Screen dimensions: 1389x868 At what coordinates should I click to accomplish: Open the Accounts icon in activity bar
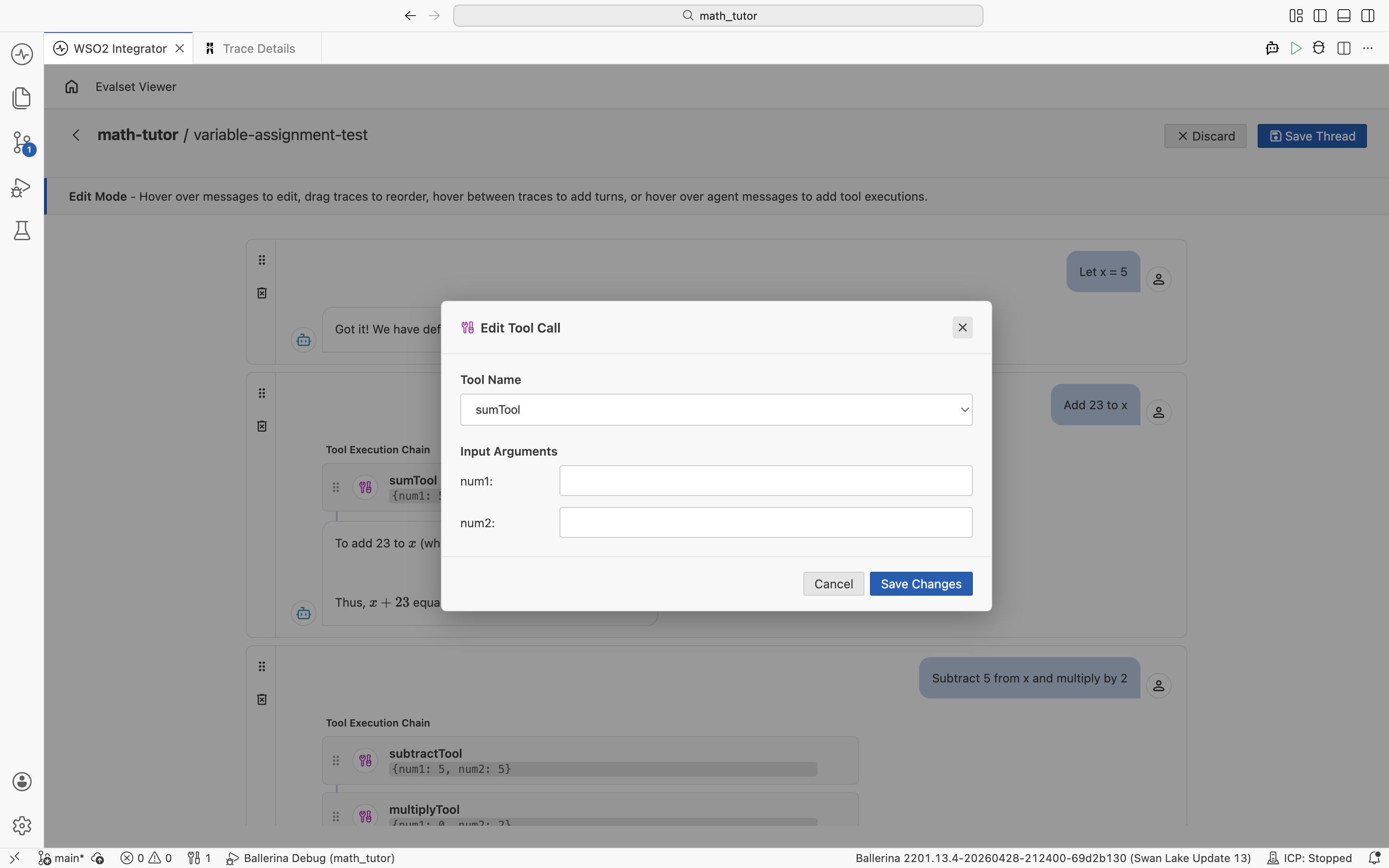(22, 781)
